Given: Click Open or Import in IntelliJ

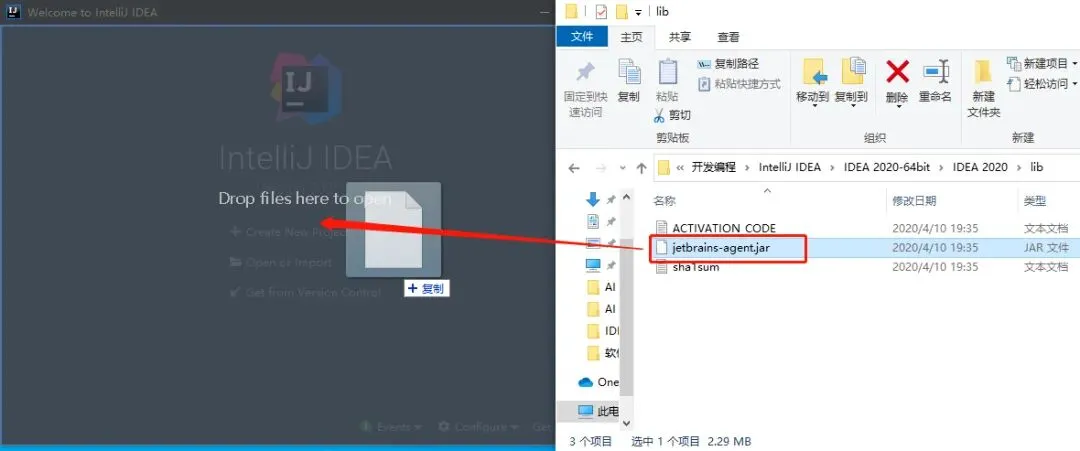Looking at the screenshot, I should click(280, 262).
